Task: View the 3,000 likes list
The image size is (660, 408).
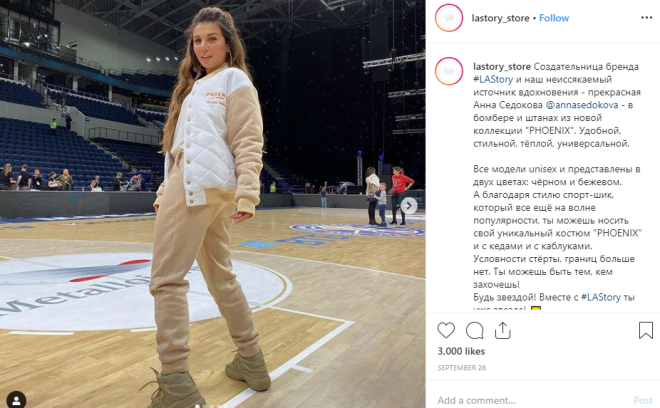Action: (x=461, y=351)
